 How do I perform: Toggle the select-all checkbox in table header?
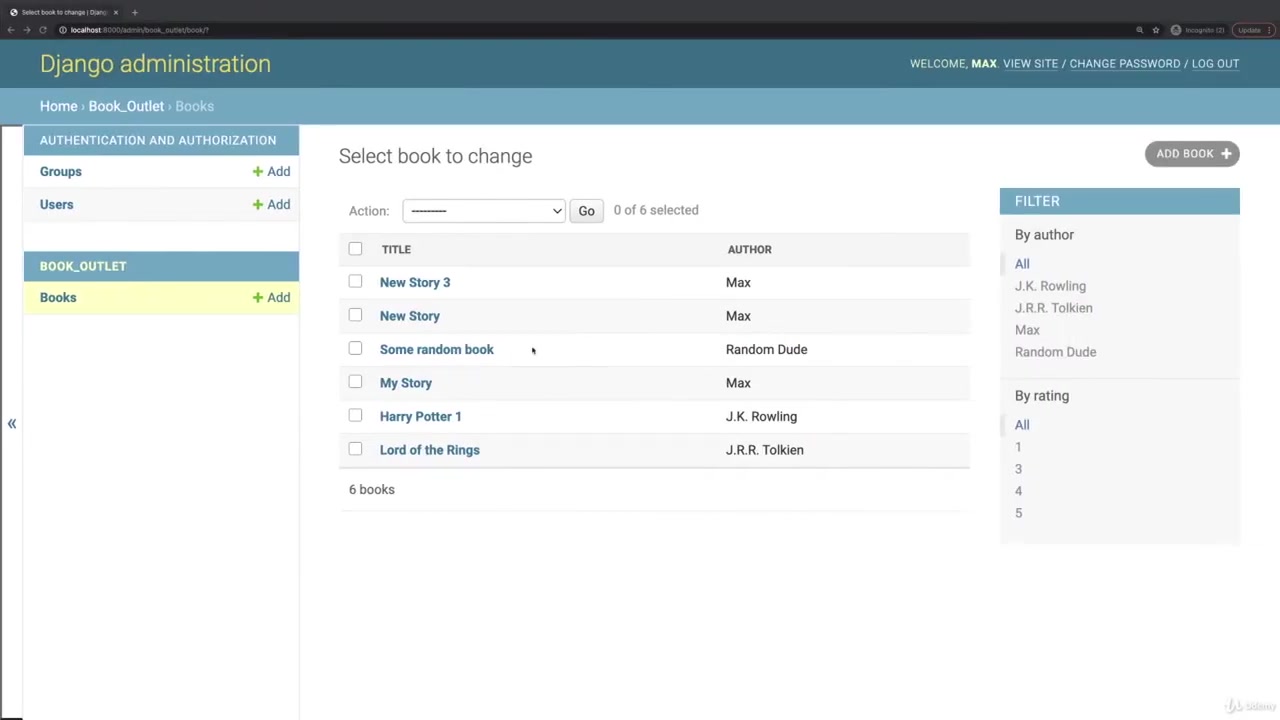click(x=355, y=249)
